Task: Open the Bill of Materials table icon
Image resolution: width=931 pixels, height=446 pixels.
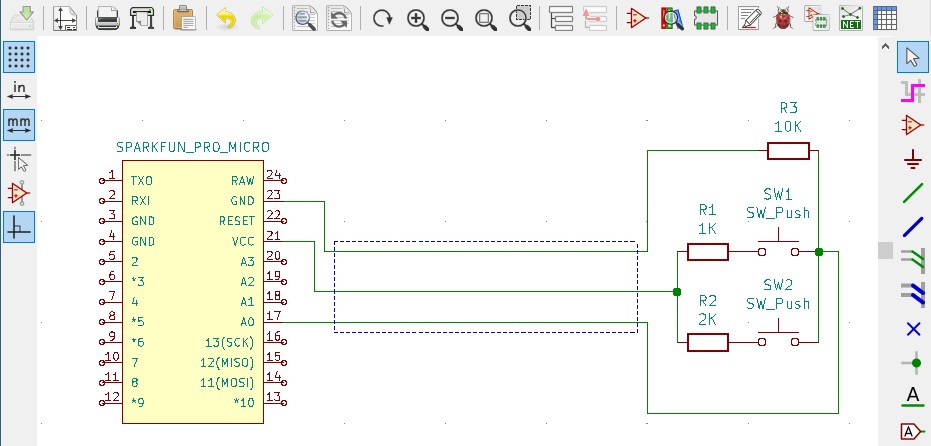Action: click(x=885, y=18)
